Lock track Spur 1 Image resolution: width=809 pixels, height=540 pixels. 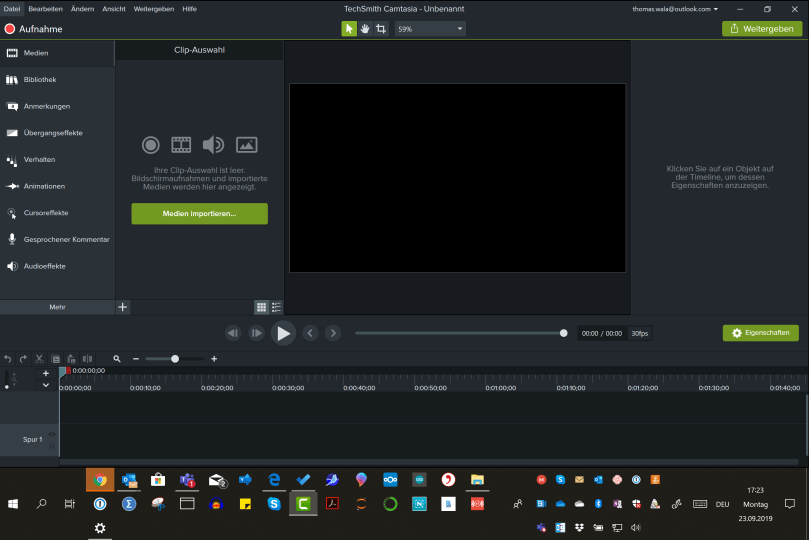point(52,446)
